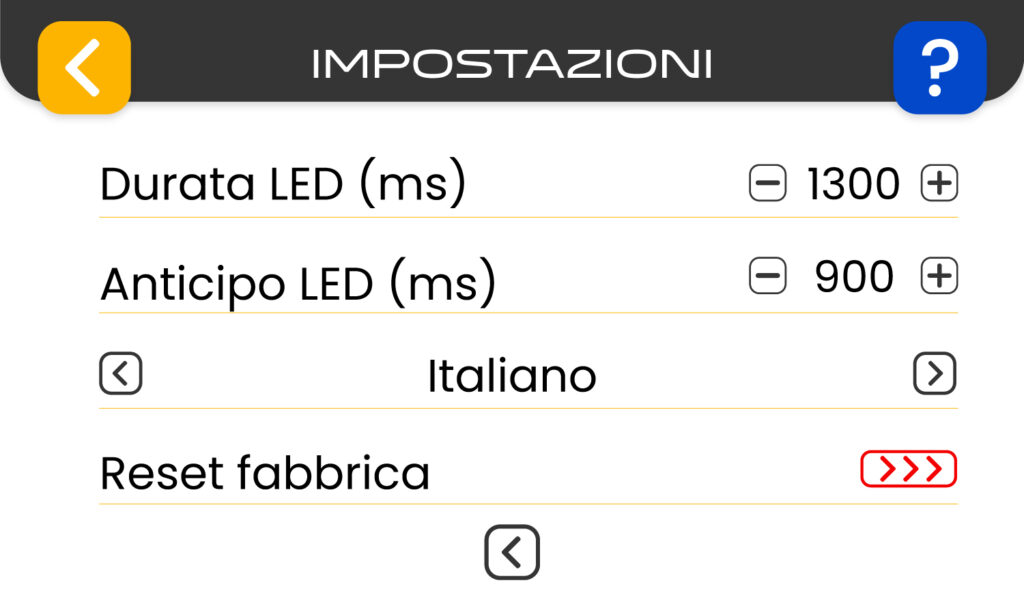This screenshot has height=600, width=1024.
Task: Switch to the previous language with left arrow
Action: click(121, 375)
